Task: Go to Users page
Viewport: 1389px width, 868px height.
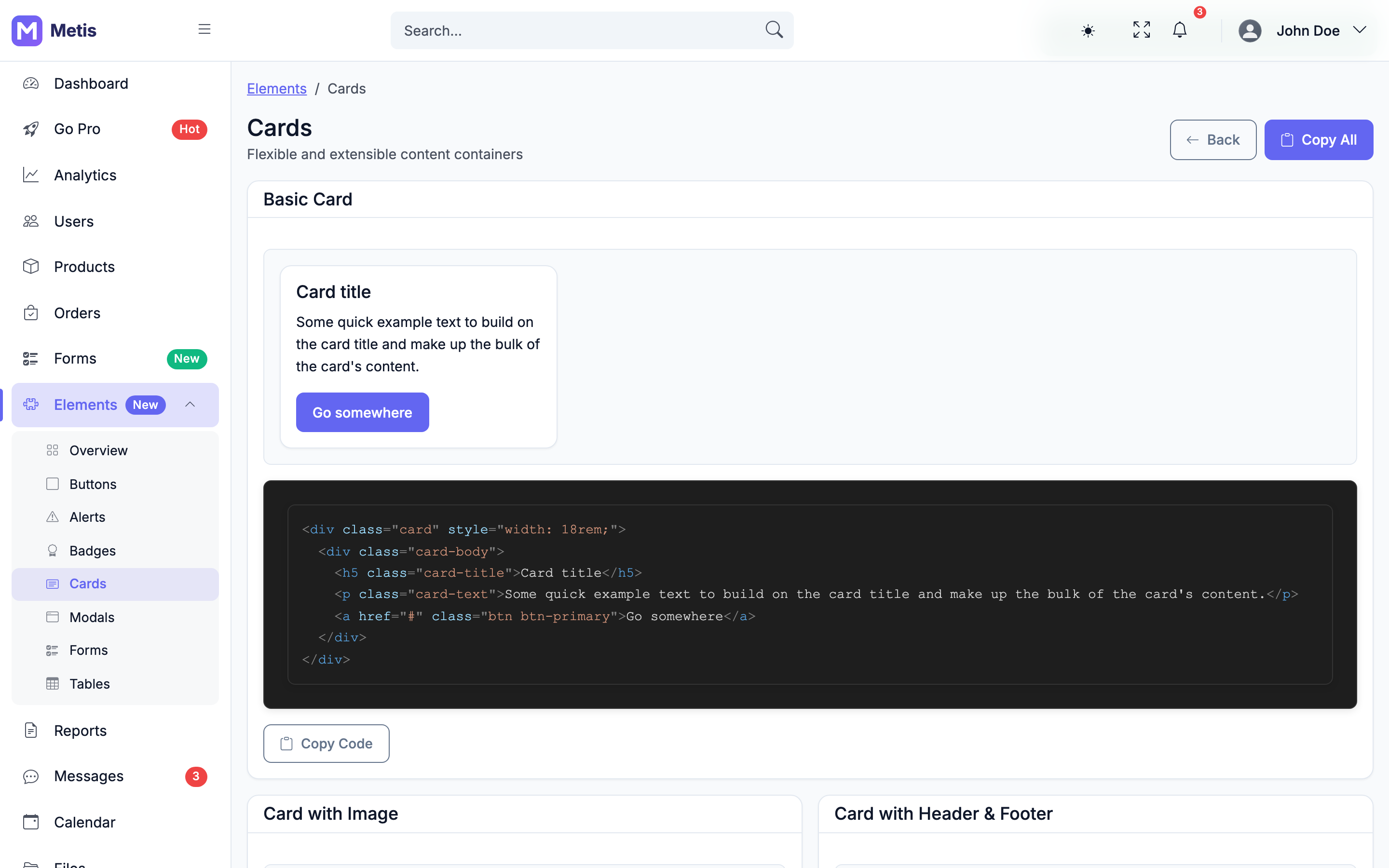Action: point(115,221)
